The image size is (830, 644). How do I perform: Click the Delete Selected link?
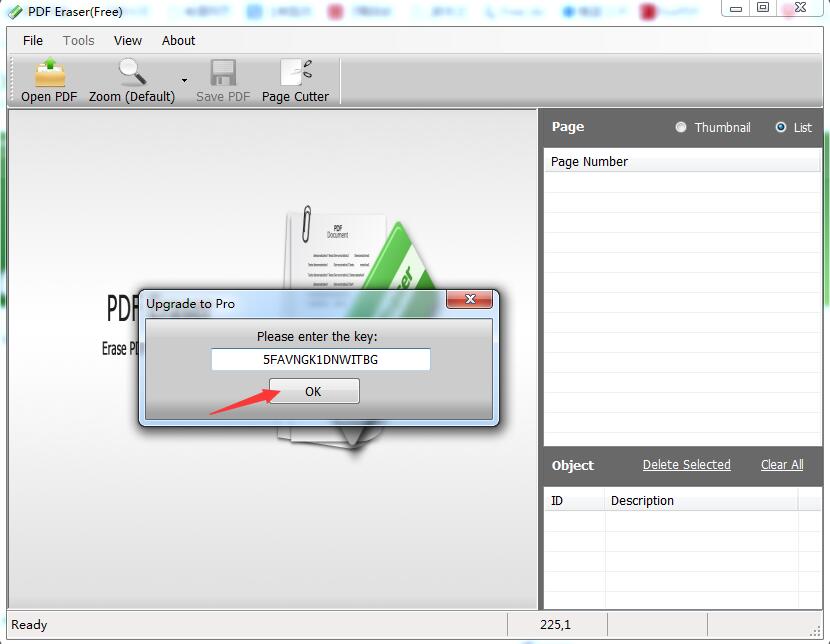click(687, 465)
